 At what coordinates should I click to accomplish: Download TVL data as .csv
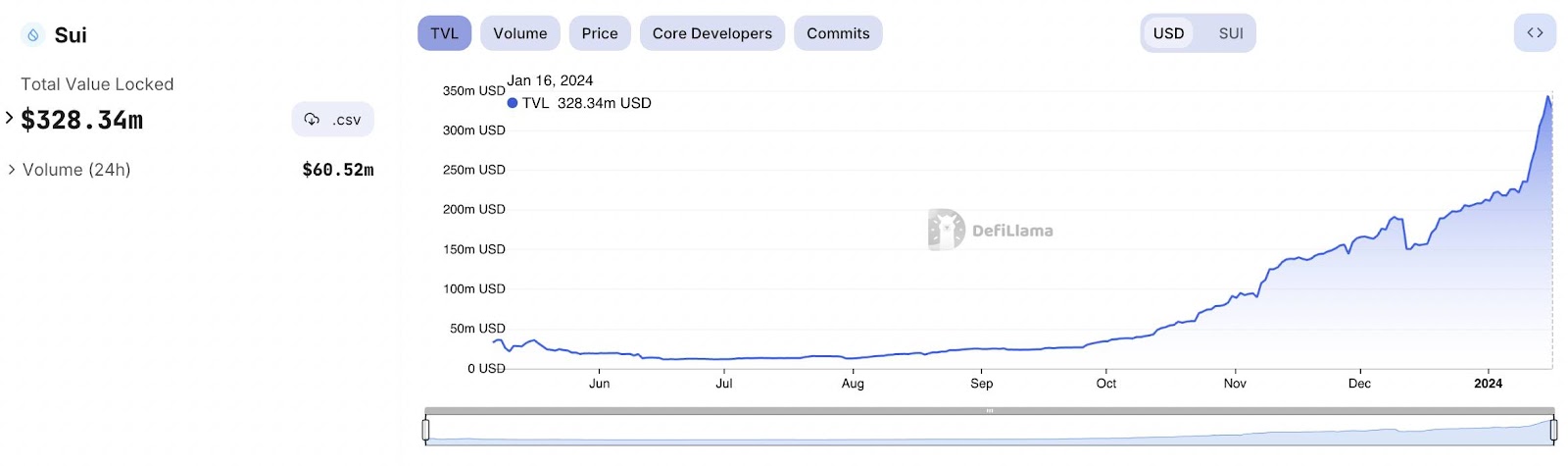(x=332, y=120)
